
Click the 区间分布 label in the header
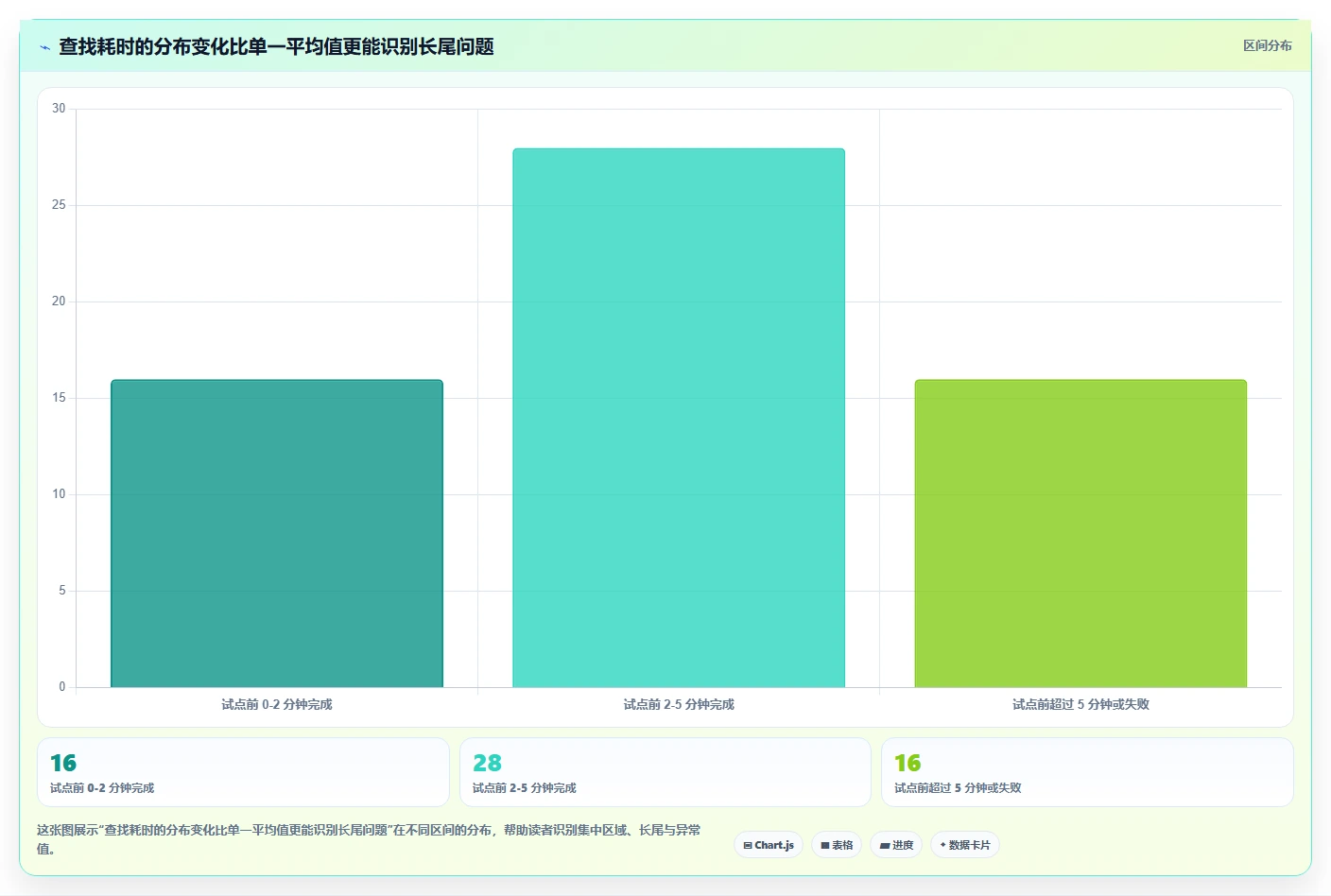(1267, 45)
